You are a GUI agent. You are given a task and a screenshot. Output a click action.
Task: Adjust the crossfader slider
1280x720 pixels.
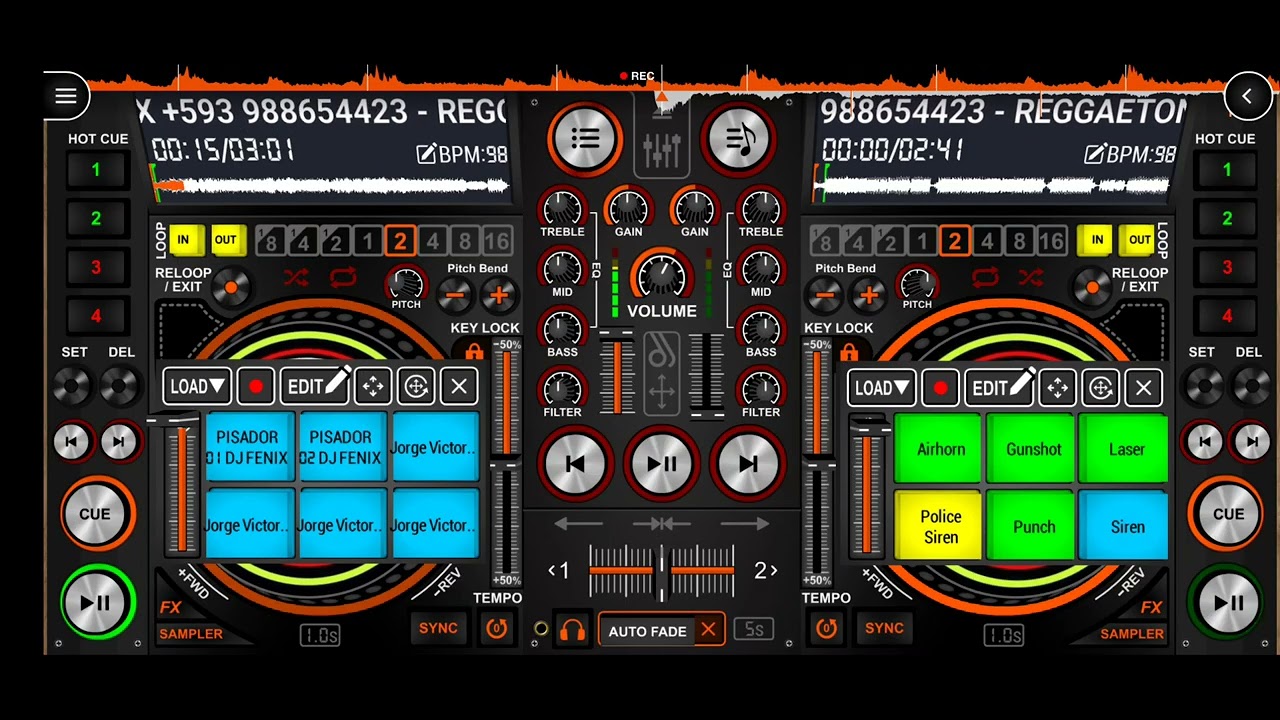pyautogui.click(x=661, y=570)
